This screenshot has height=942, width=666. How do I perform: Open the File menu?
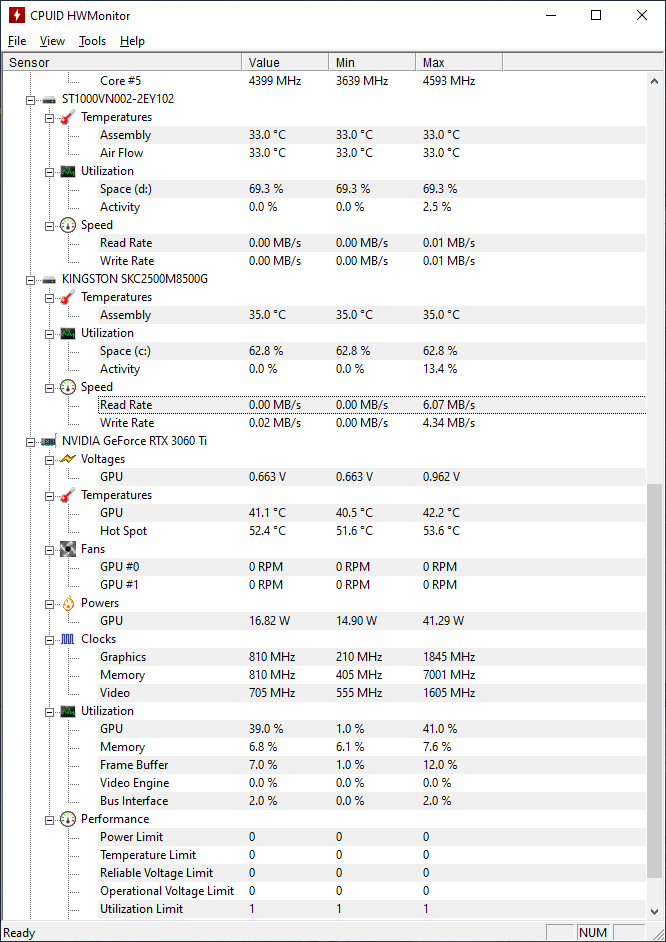(x=17, y=41)
